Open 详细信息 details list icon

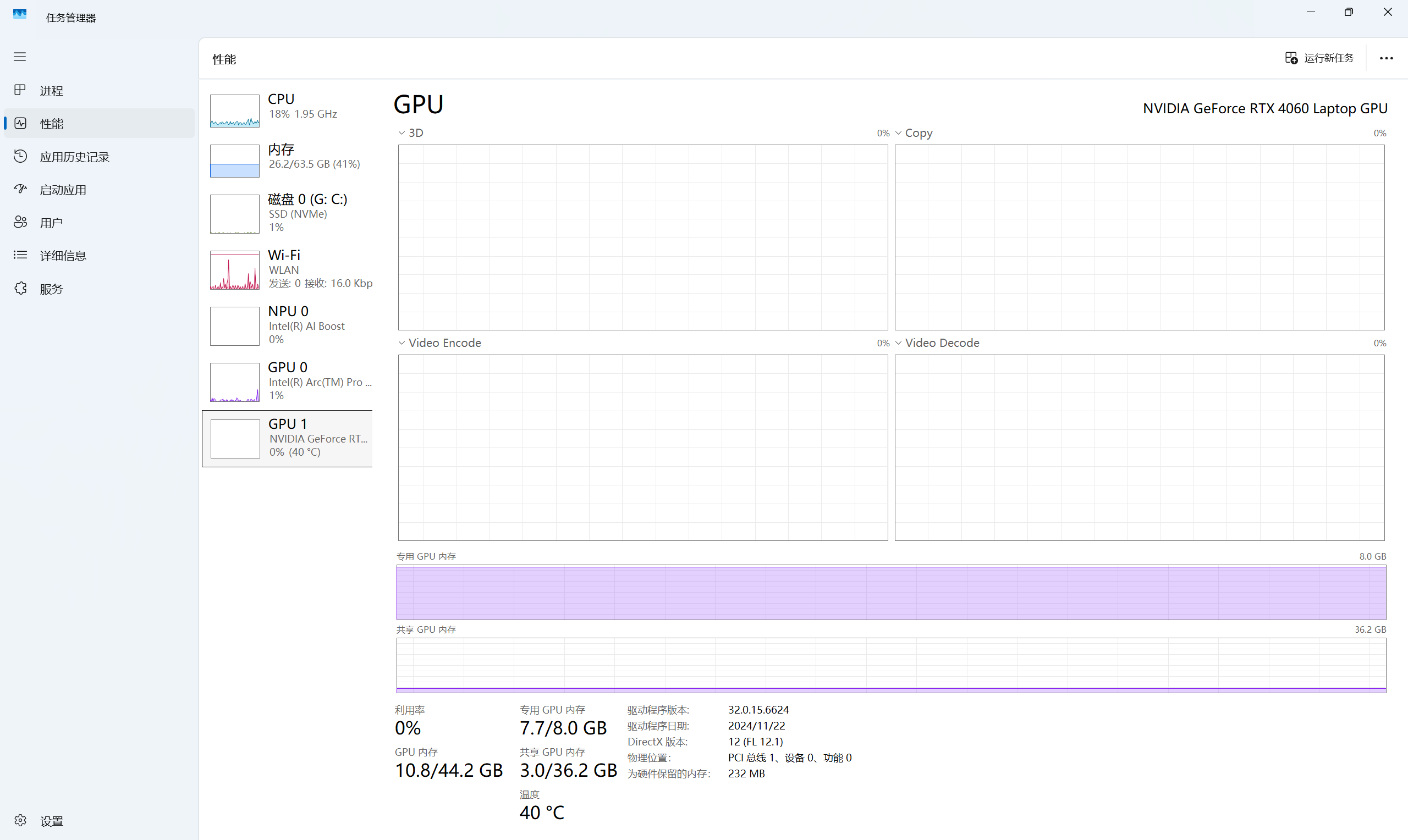pyautogui.click(x=20, y=255)
